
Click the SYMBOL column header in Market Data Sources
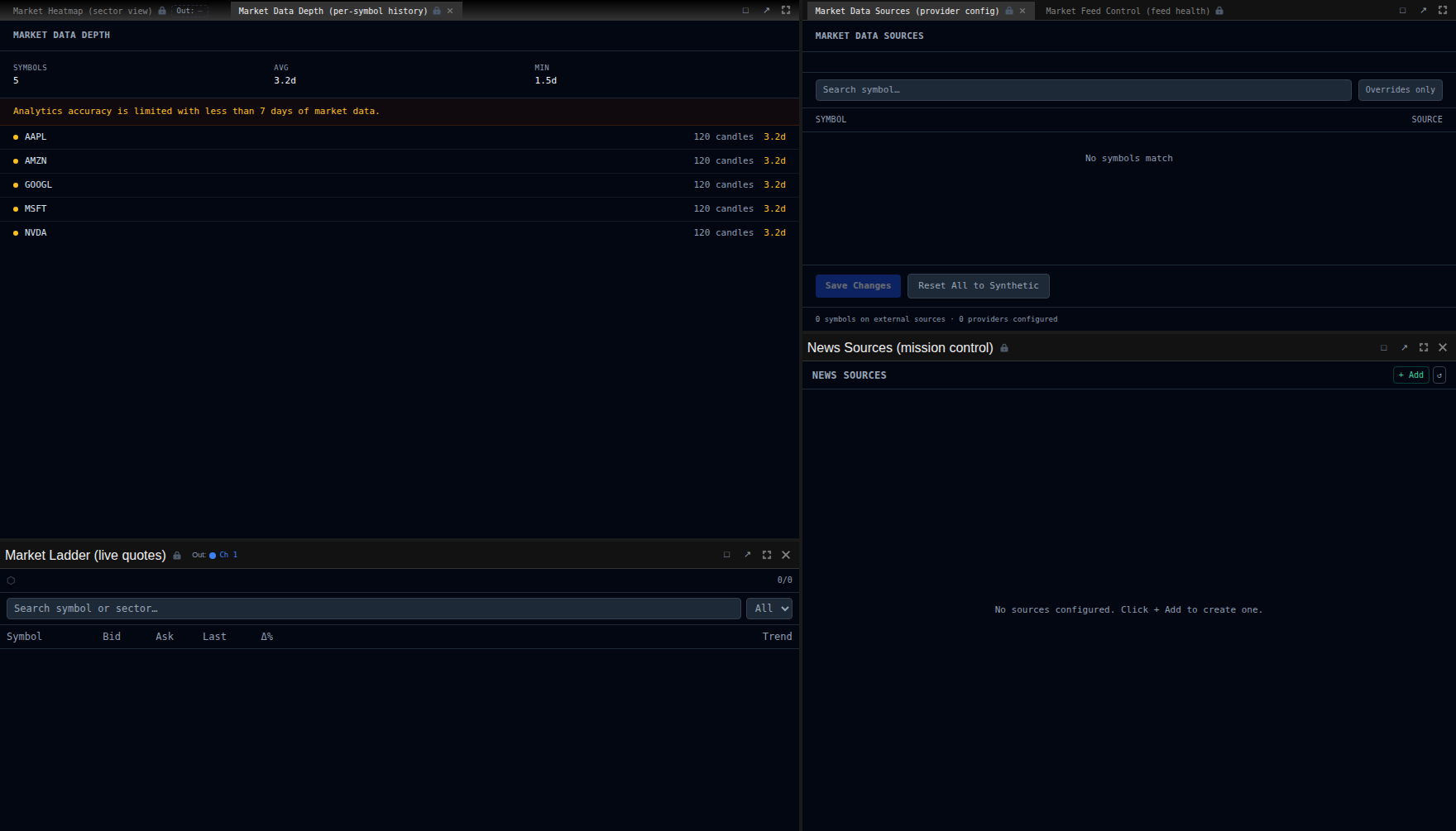(831, 120)
